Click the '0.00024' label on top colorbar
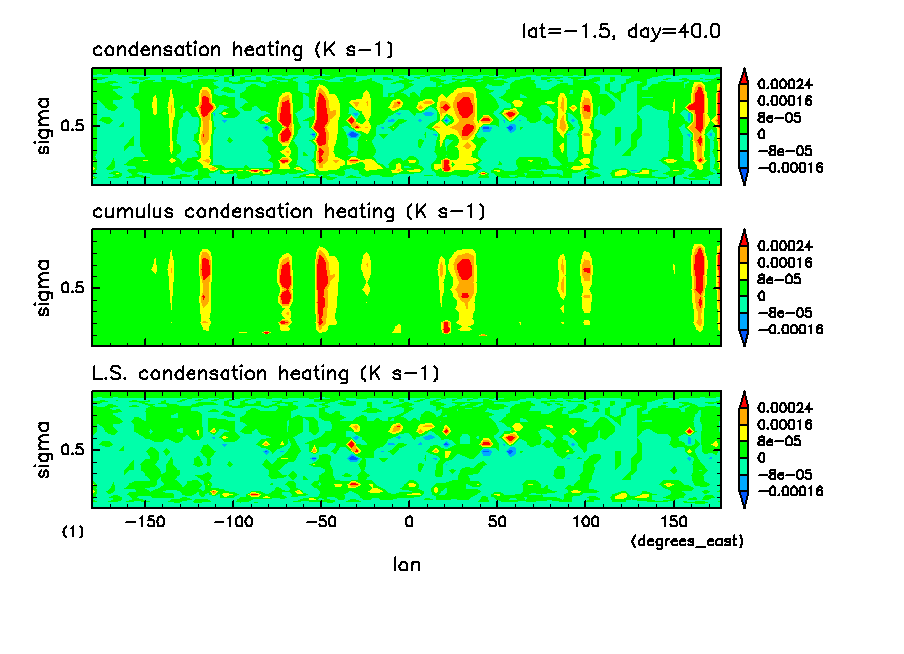904x654 pixels. click(784, 85)
